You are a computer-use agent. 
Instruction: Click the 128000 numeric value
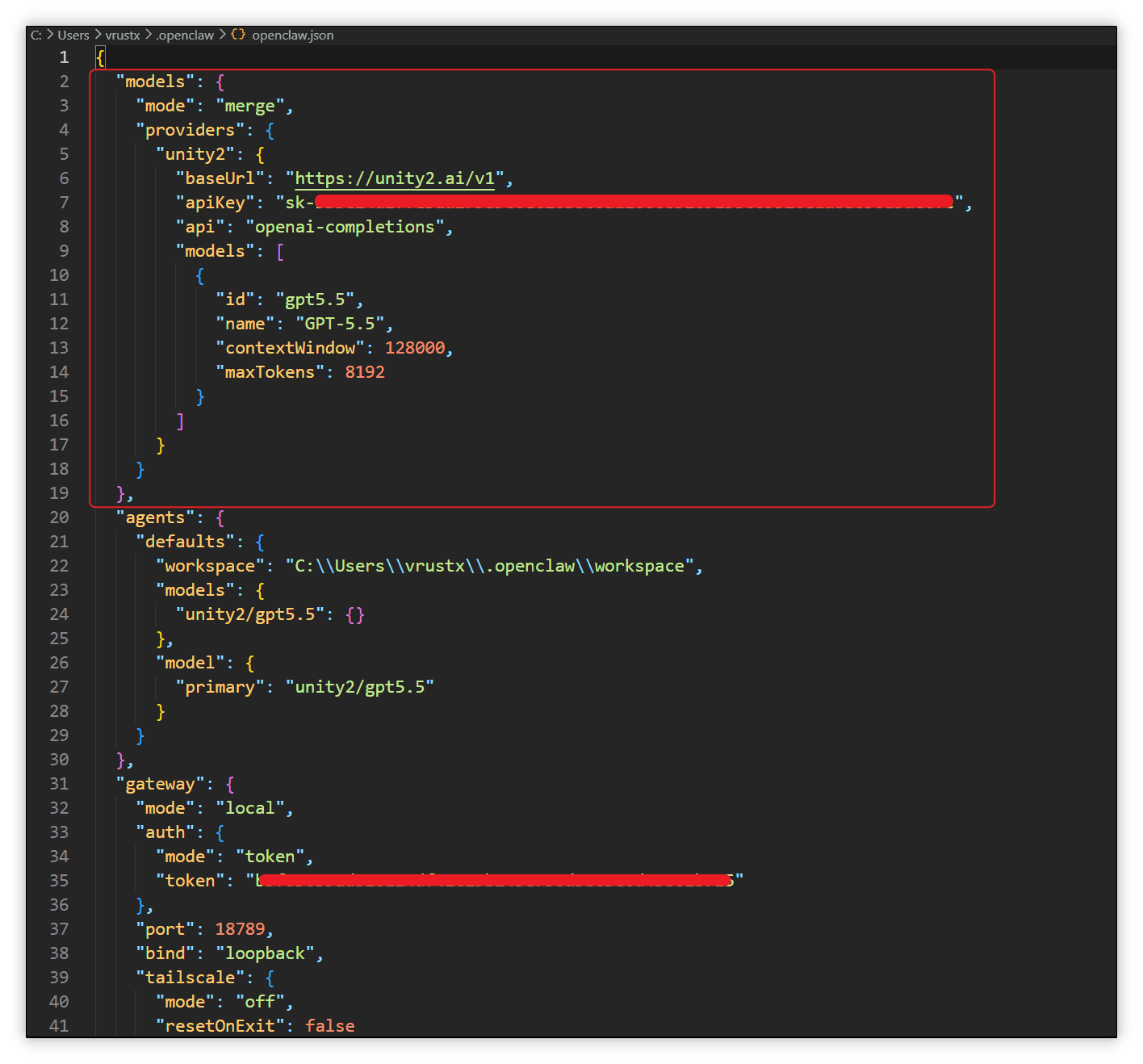(x=415, y=348)
